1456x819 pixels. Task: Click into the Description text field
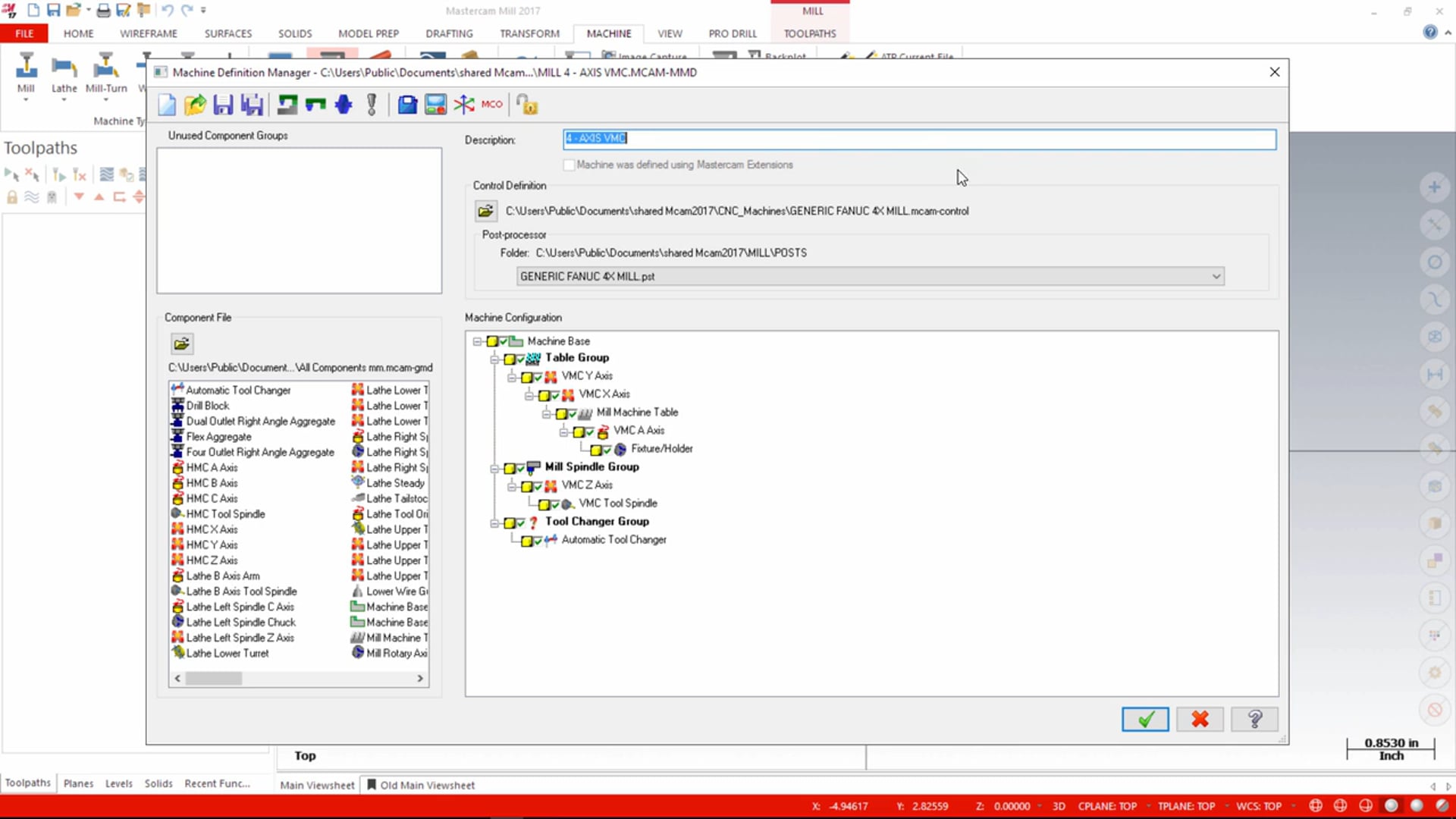(x=919, y=139)
